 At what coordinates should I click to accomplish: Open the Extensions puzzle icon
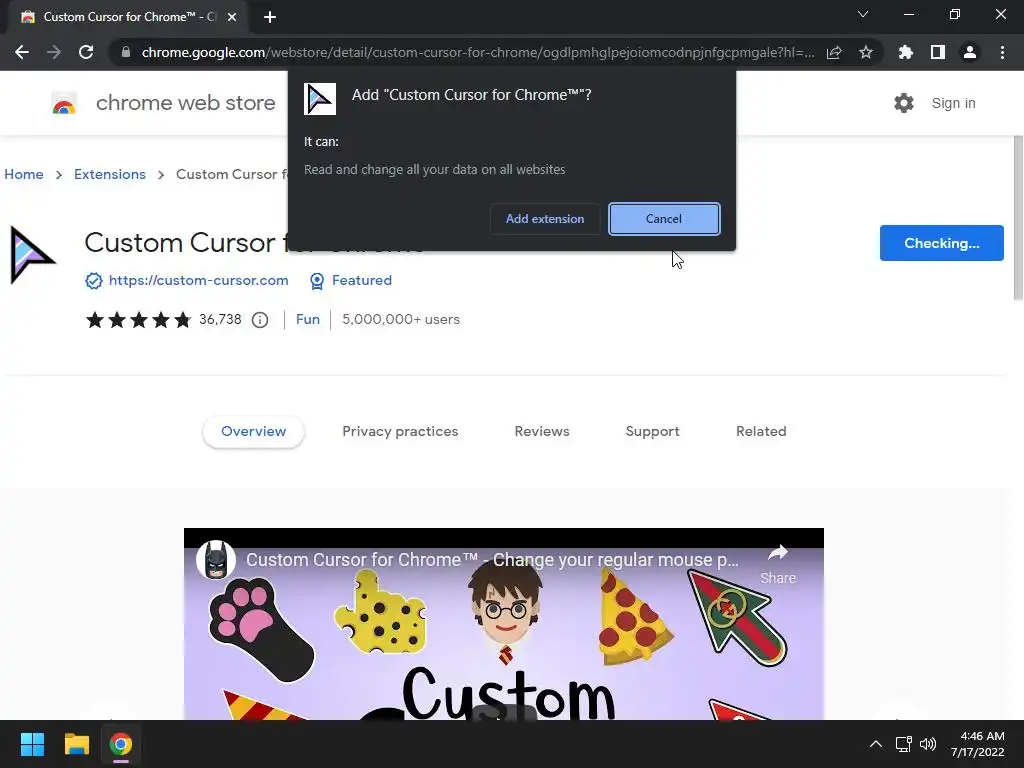906,52
